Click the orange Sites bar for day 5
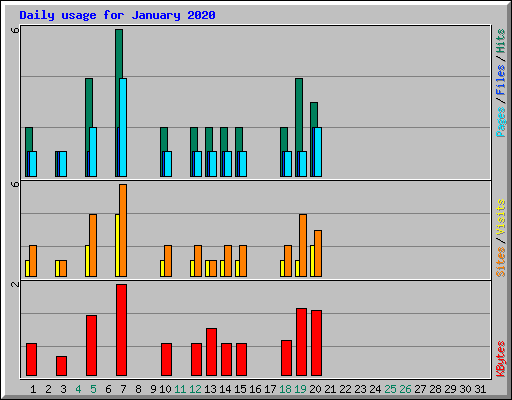 pyautogui.click(x=93, y=245)
